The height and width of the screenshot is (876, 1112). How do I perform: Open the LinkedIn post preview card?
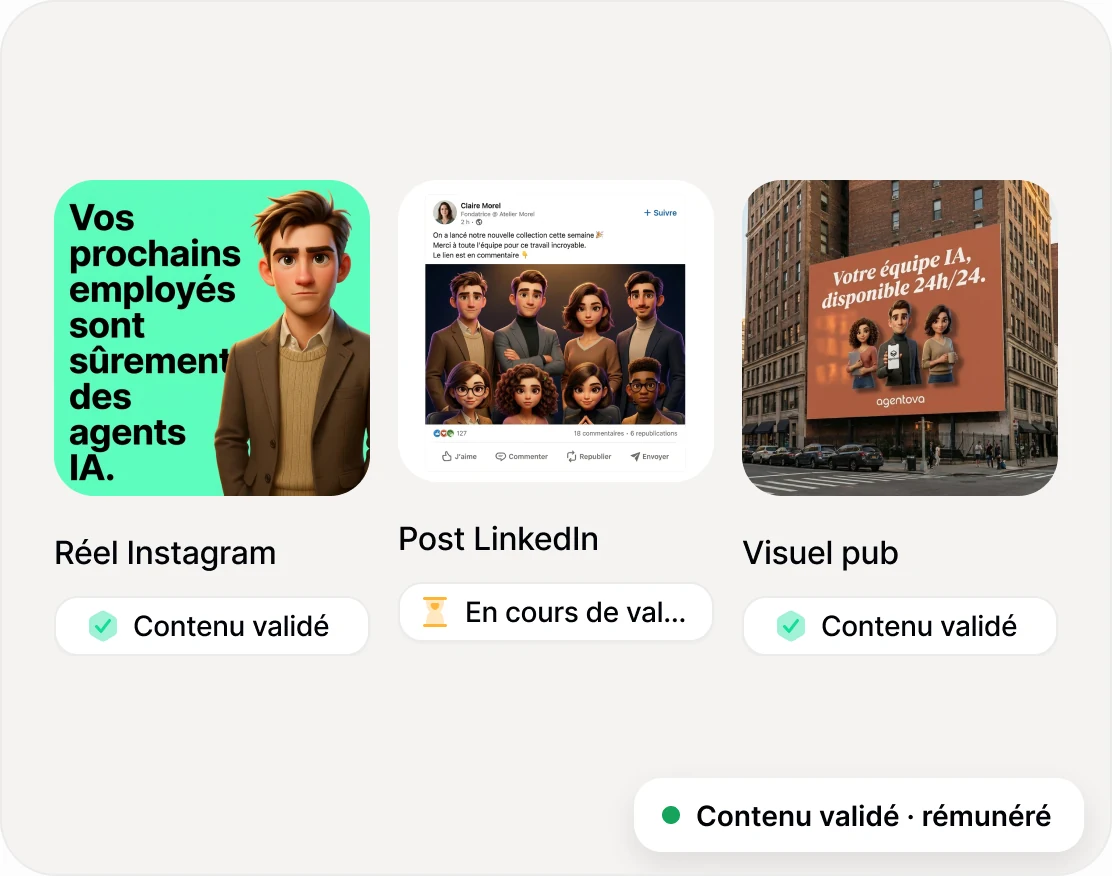click(556, 331)
